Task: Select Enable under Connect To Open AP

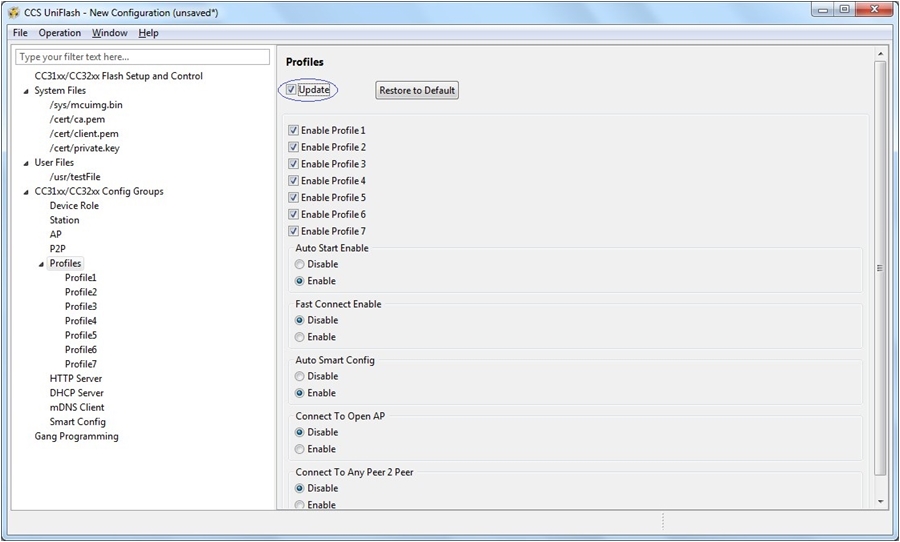Action: (300, 449)
